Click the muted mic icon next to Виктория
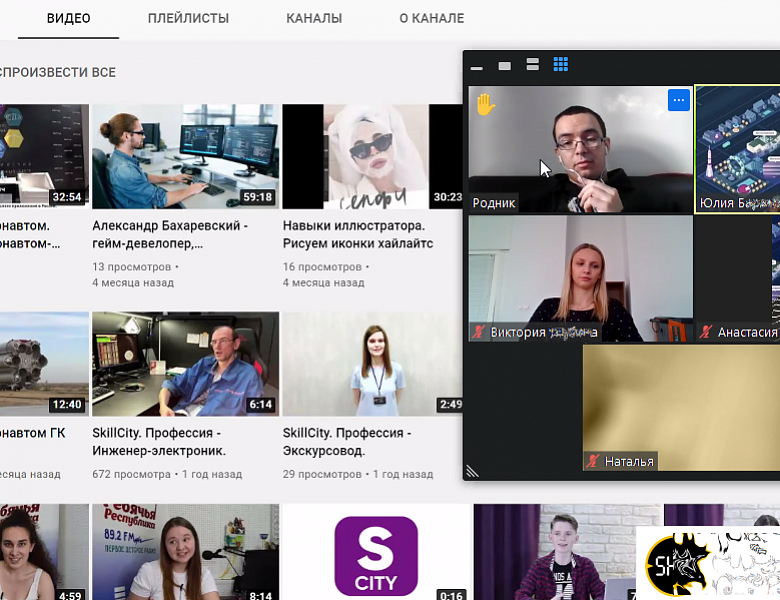Viewport: 780px width, 600px height. point(479,332)
